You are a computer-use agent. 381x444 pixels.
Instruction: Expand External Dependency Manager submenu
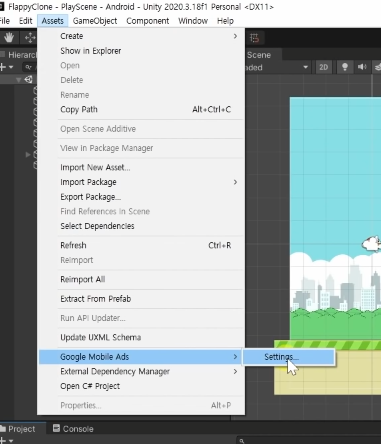pyautogui.click(x=141, y=371)
